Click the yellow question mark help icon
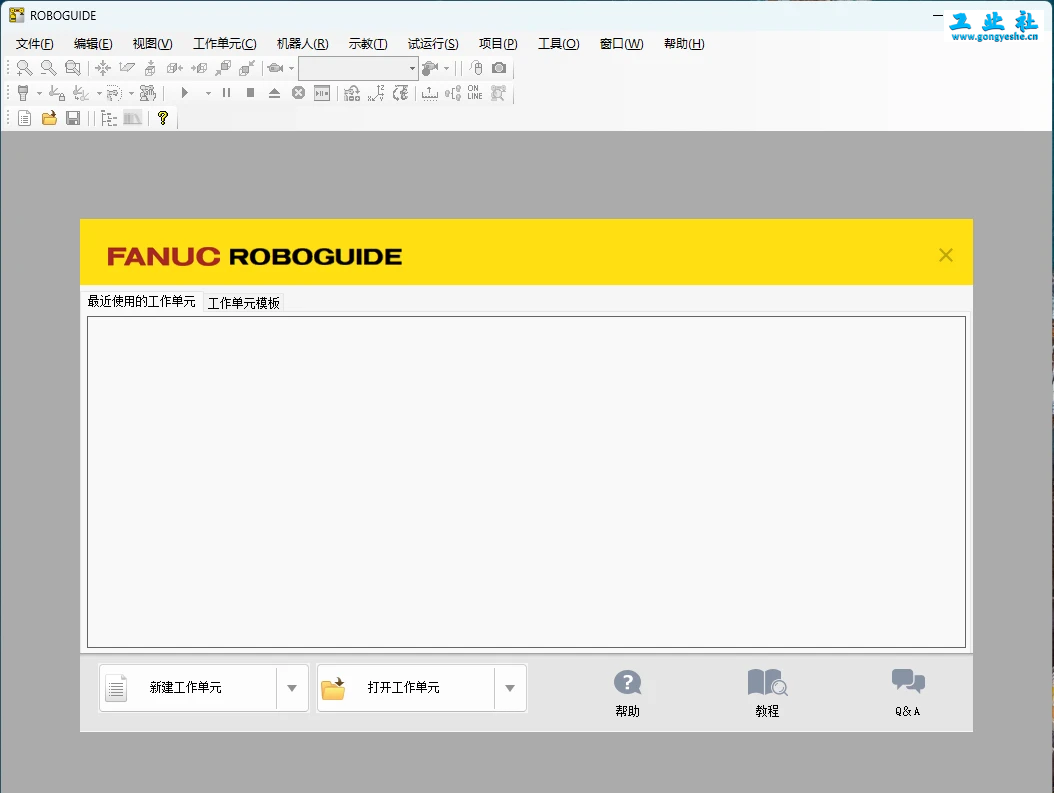The image size is (1054, 793). [x=163, y=118]
